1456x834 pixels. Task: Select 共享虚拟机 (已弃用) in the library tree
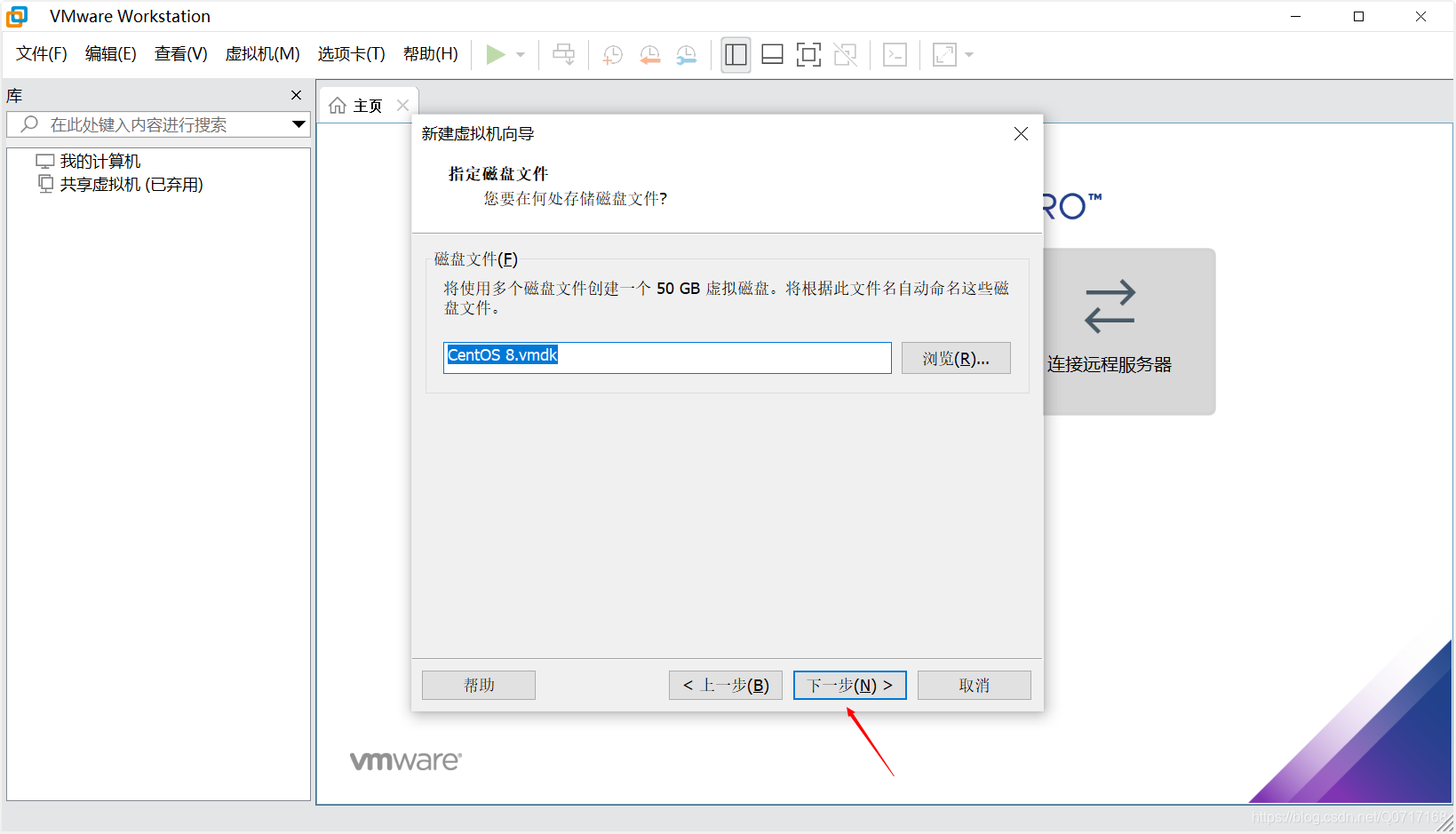(x=121, y=185)
